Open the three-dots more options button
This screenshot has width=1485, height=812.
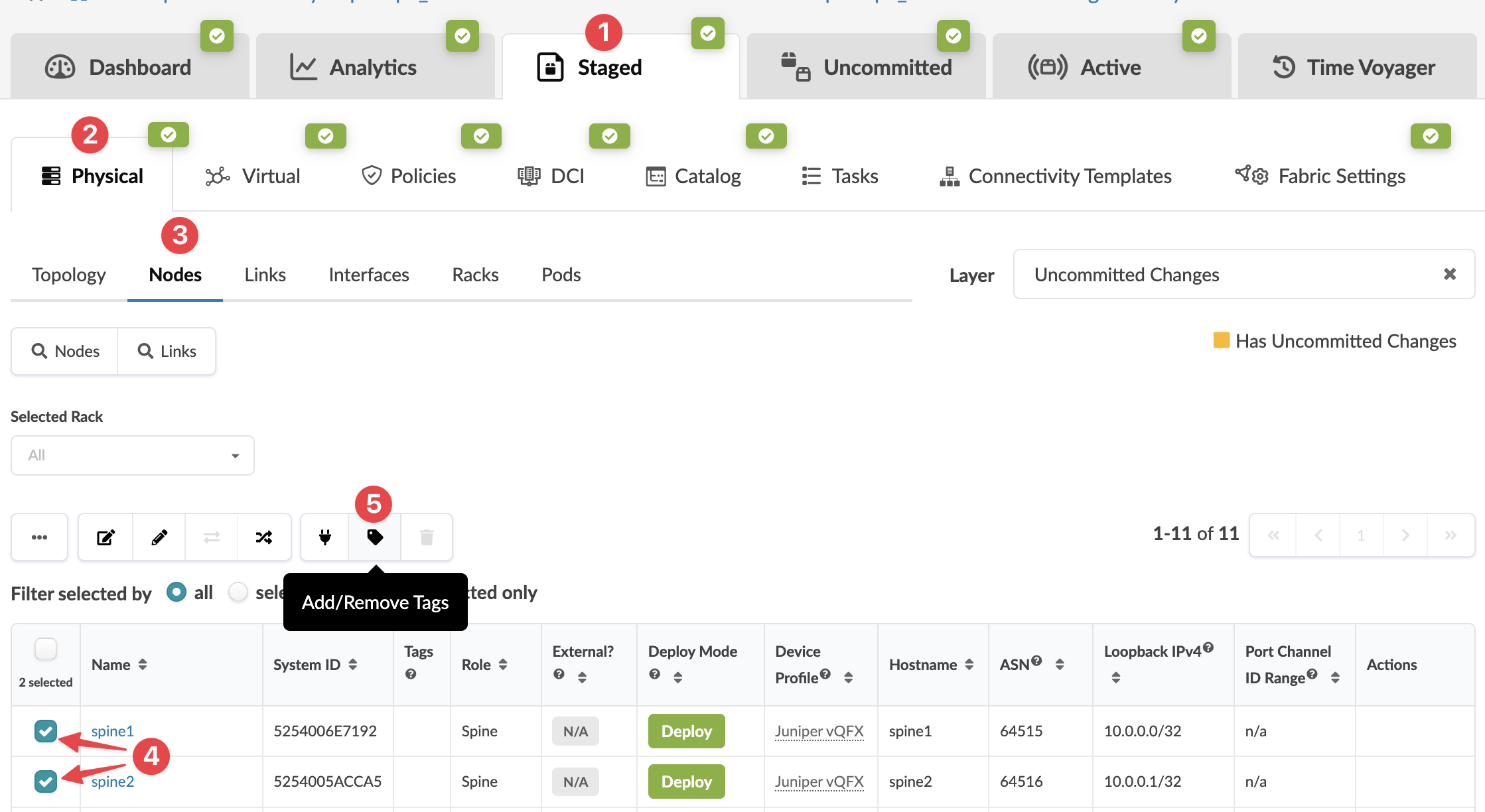[x=39, y=537]
